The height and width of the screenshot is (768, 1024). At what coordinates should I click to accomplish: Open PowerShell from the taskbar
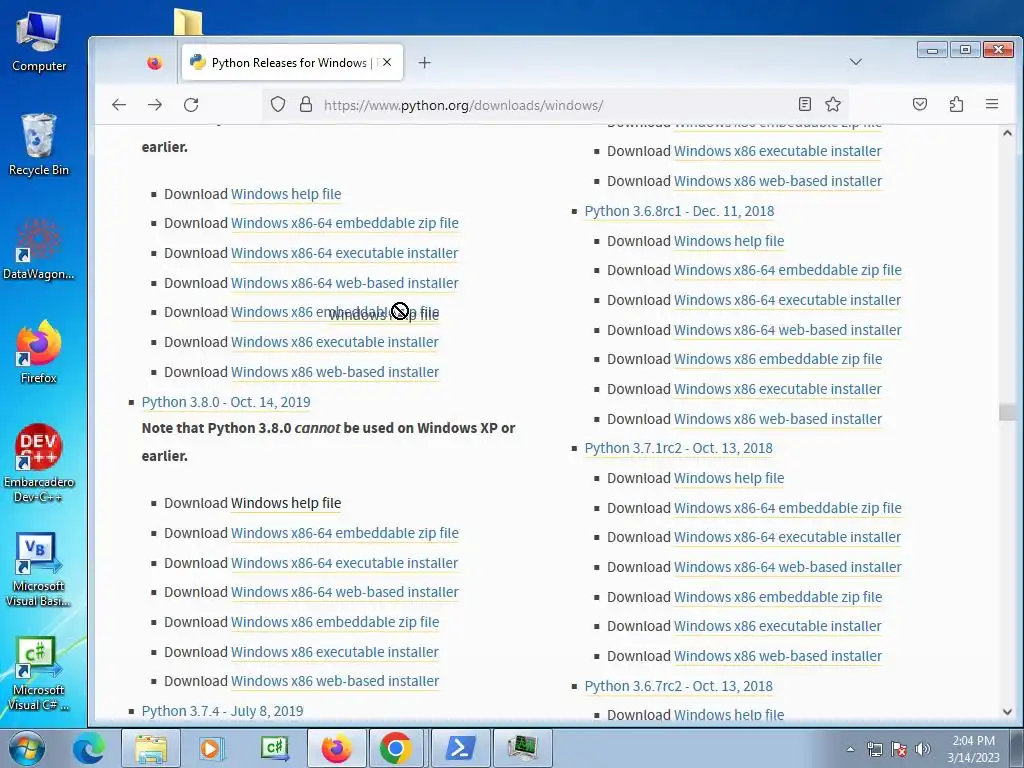(460, 748)
